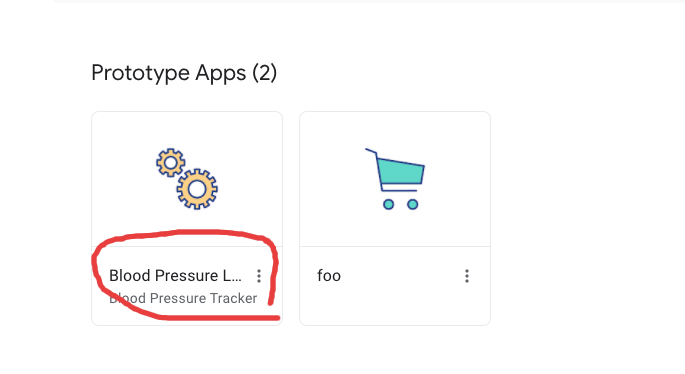Open the foo app's three-dot menu
Image resolution: width=685 pixels, height=374 pixels.
tap(467, 276)
